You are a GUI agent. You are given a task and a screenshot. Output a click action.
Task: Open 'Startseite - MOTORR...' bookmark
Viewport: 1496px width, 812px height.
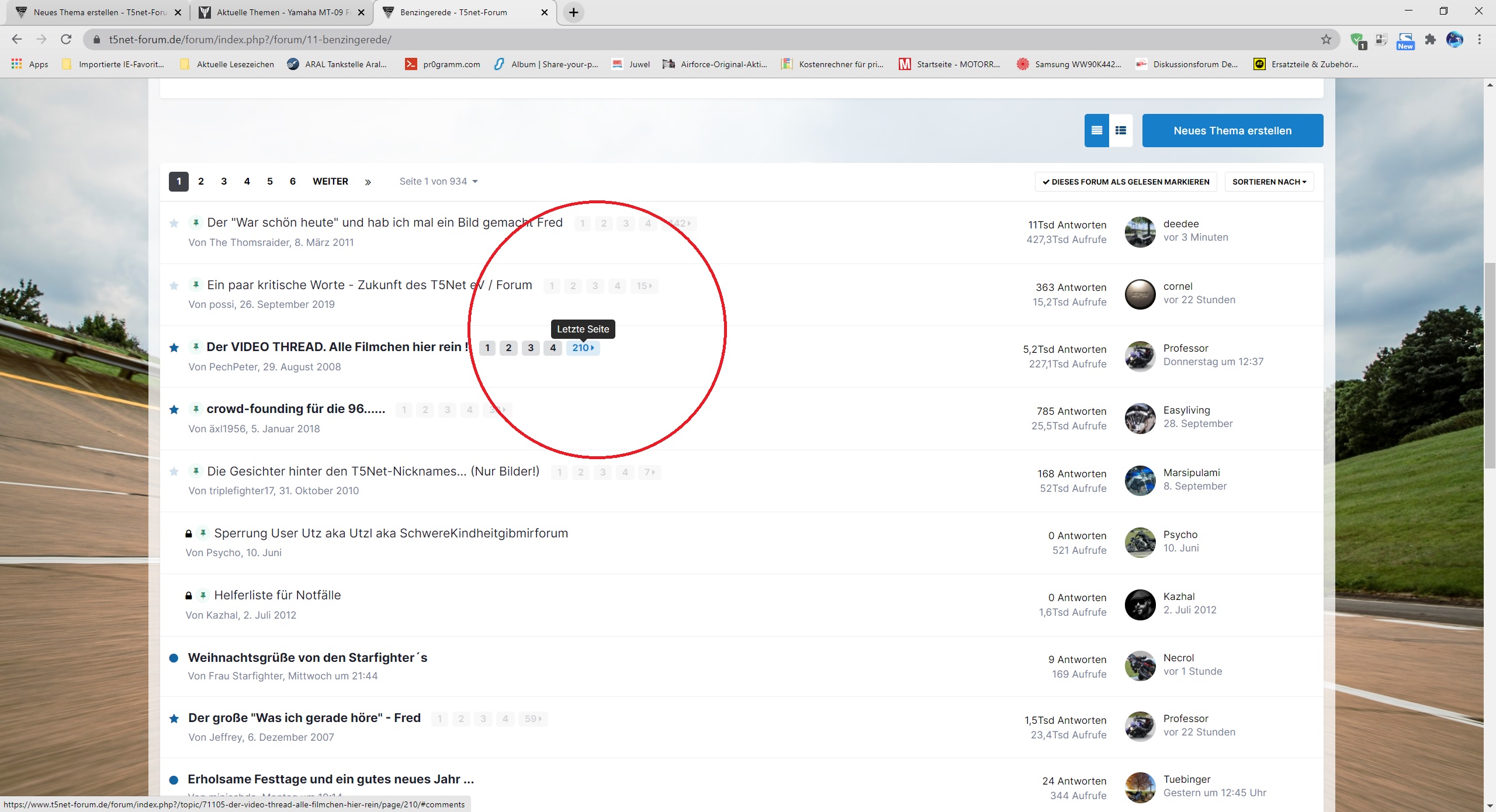coord(950,64)
